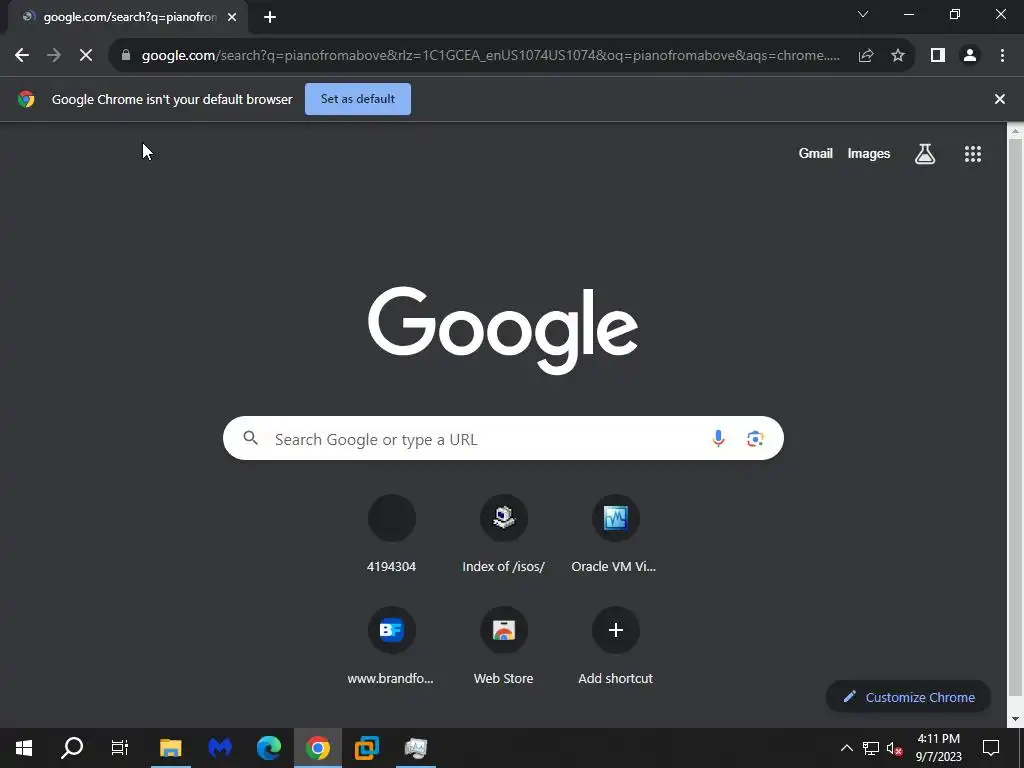Open Malwarebytes from taskbar
1024x768 pixels.
pos(220,748)
